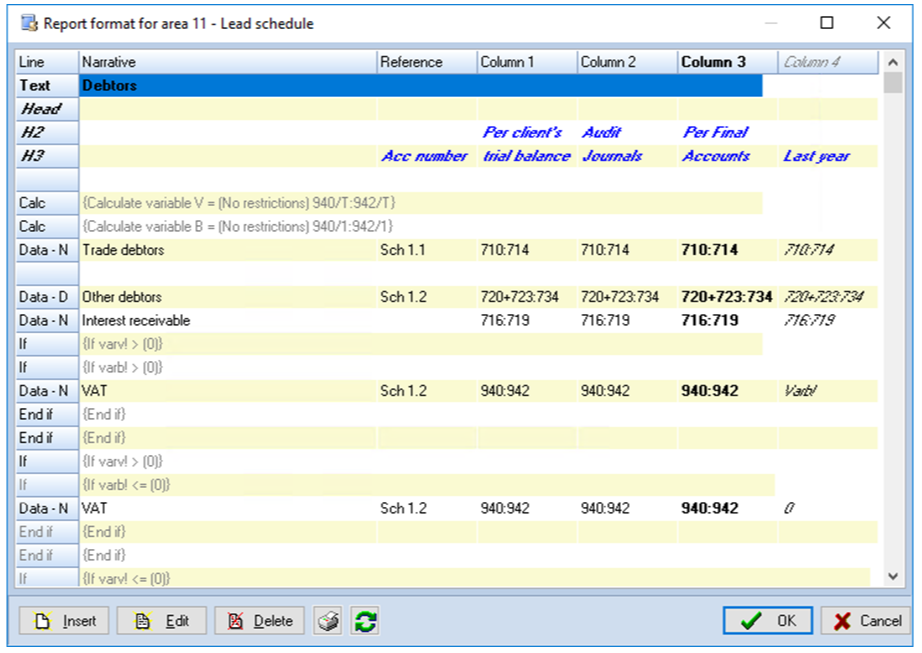Image resolution: width=922 pixels, height=653 pixels.
Task: Click the vertical scrollbar thumb
Action: tap(893, 83)
